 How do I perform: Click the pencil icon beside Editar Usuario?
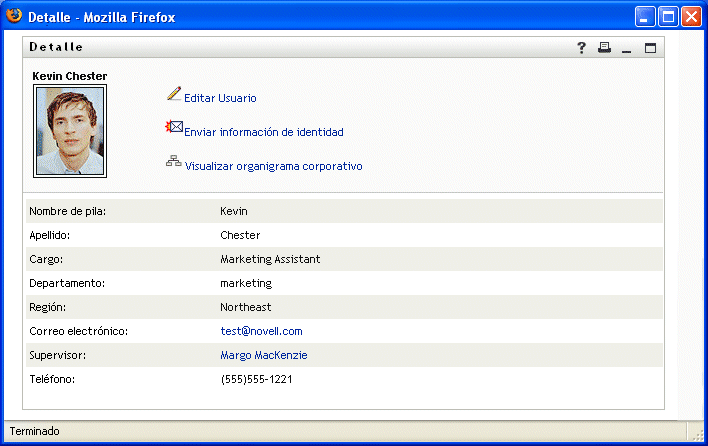coord(174,94)
